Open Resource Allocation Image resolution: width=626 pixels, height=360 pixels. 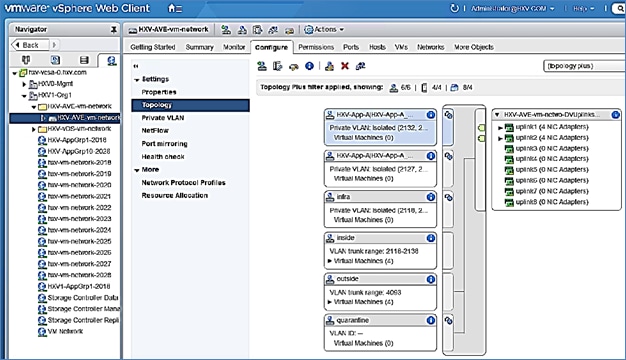tap(175, 195)
